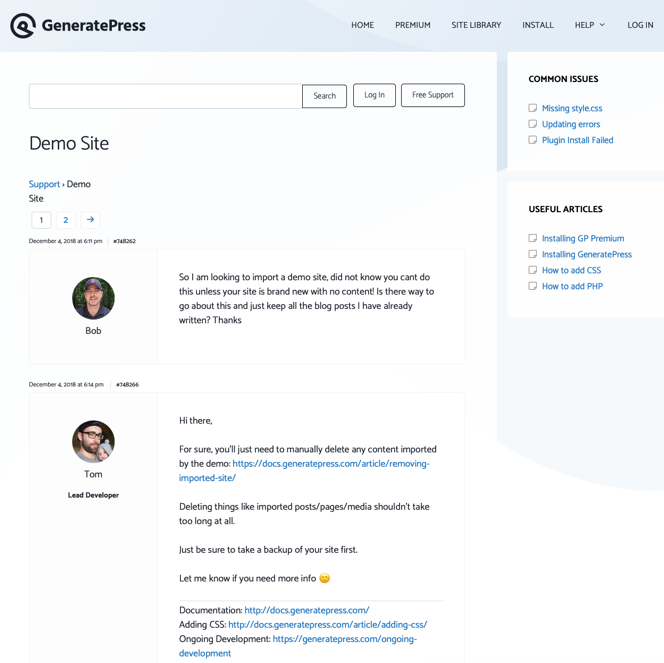
Task: Click the date December 4, 2018 at 6:14 pm
Action: [x=66, y=384]
